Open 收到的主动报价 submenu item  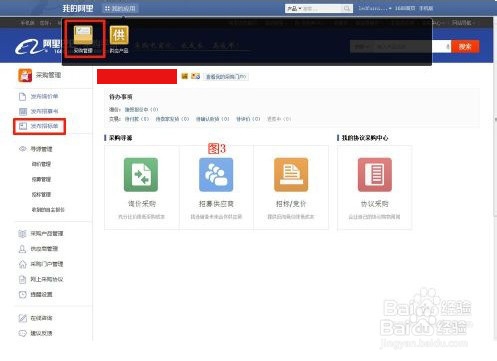click(48, 210)
